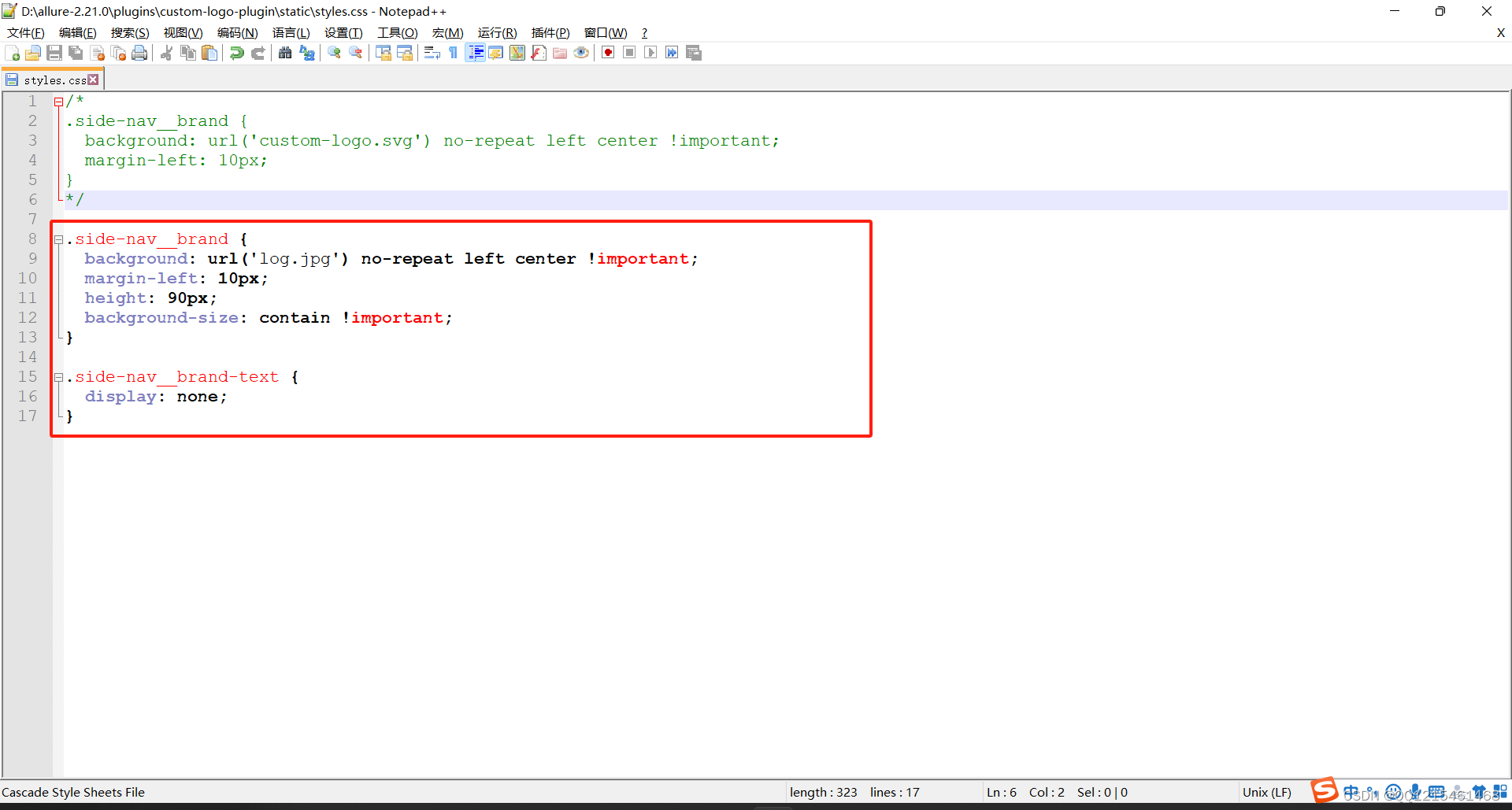Click the Stop Recording macro icon
Viewport: 1512px width, 810px height.
click(x=629, y=53)
